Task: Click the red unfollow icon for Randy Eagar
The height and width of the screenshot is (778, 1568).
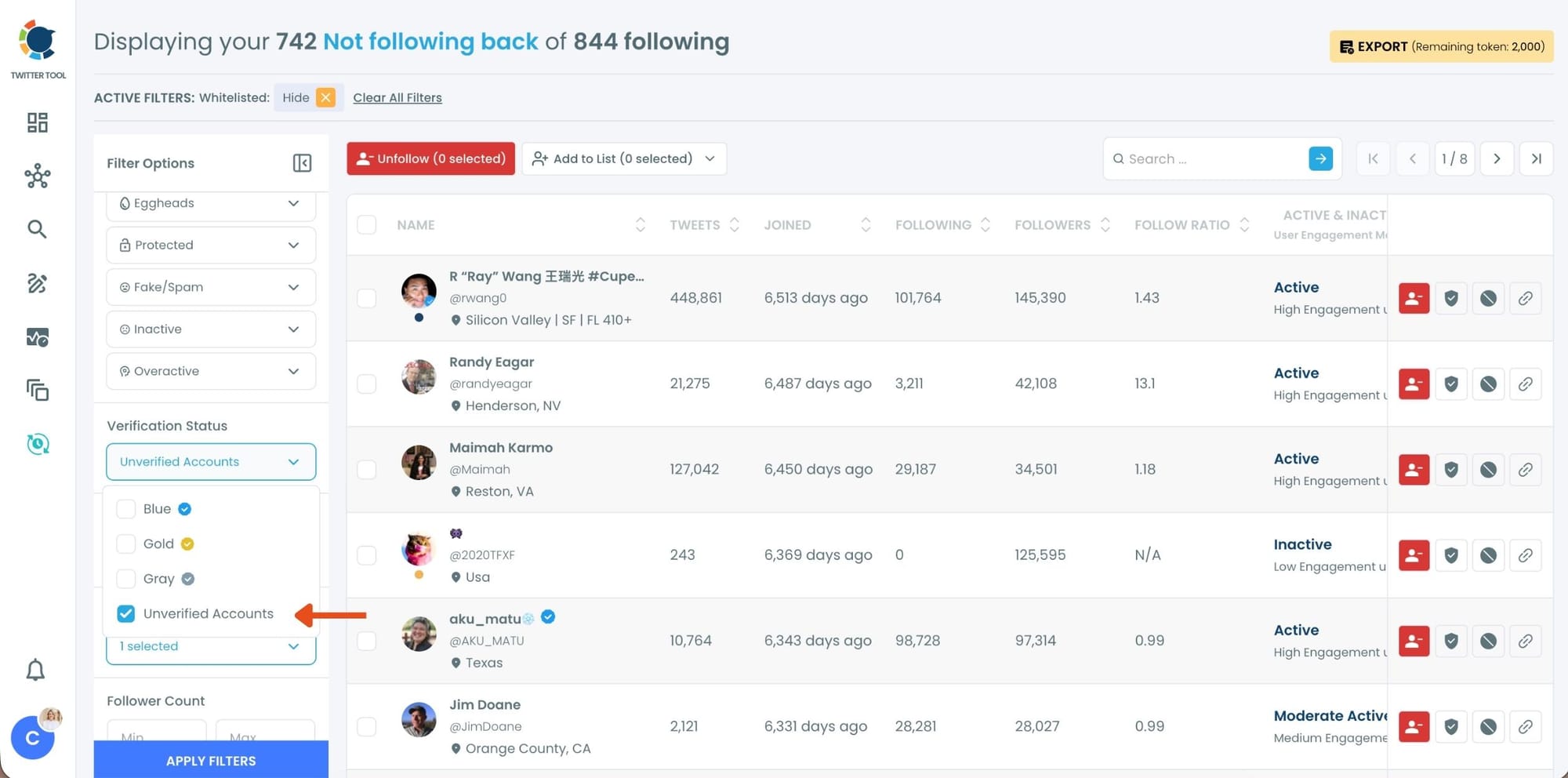Action: [x=1414, y=384]
